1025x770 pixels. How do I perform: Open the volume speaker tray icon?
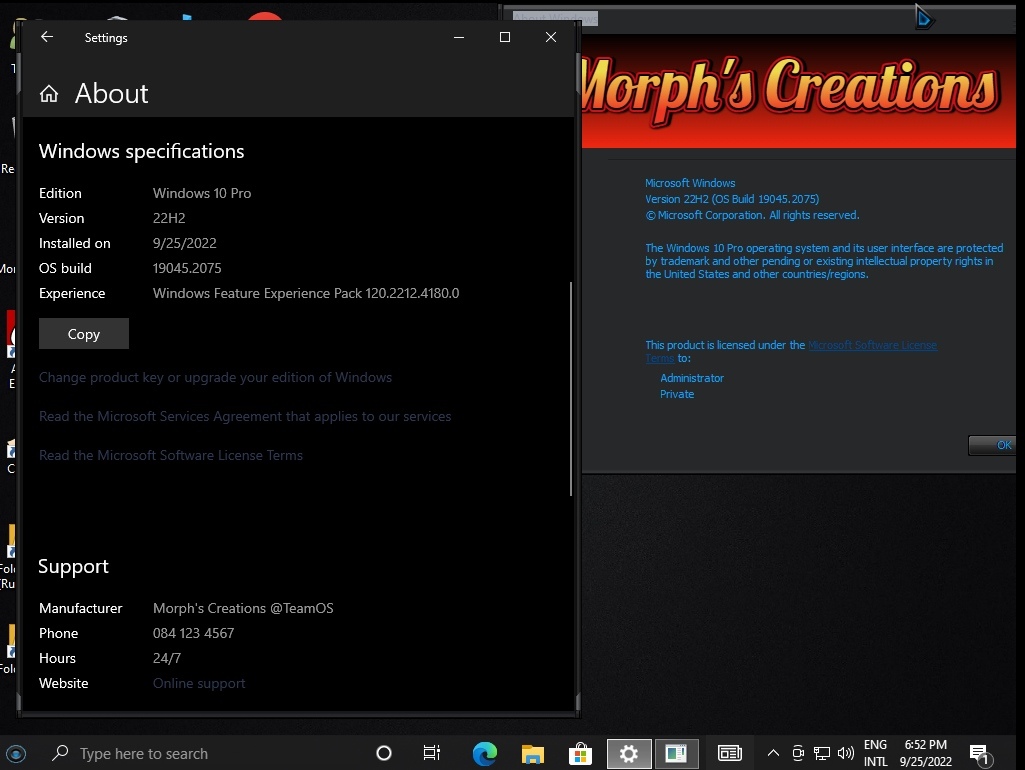tap(845, 753)
